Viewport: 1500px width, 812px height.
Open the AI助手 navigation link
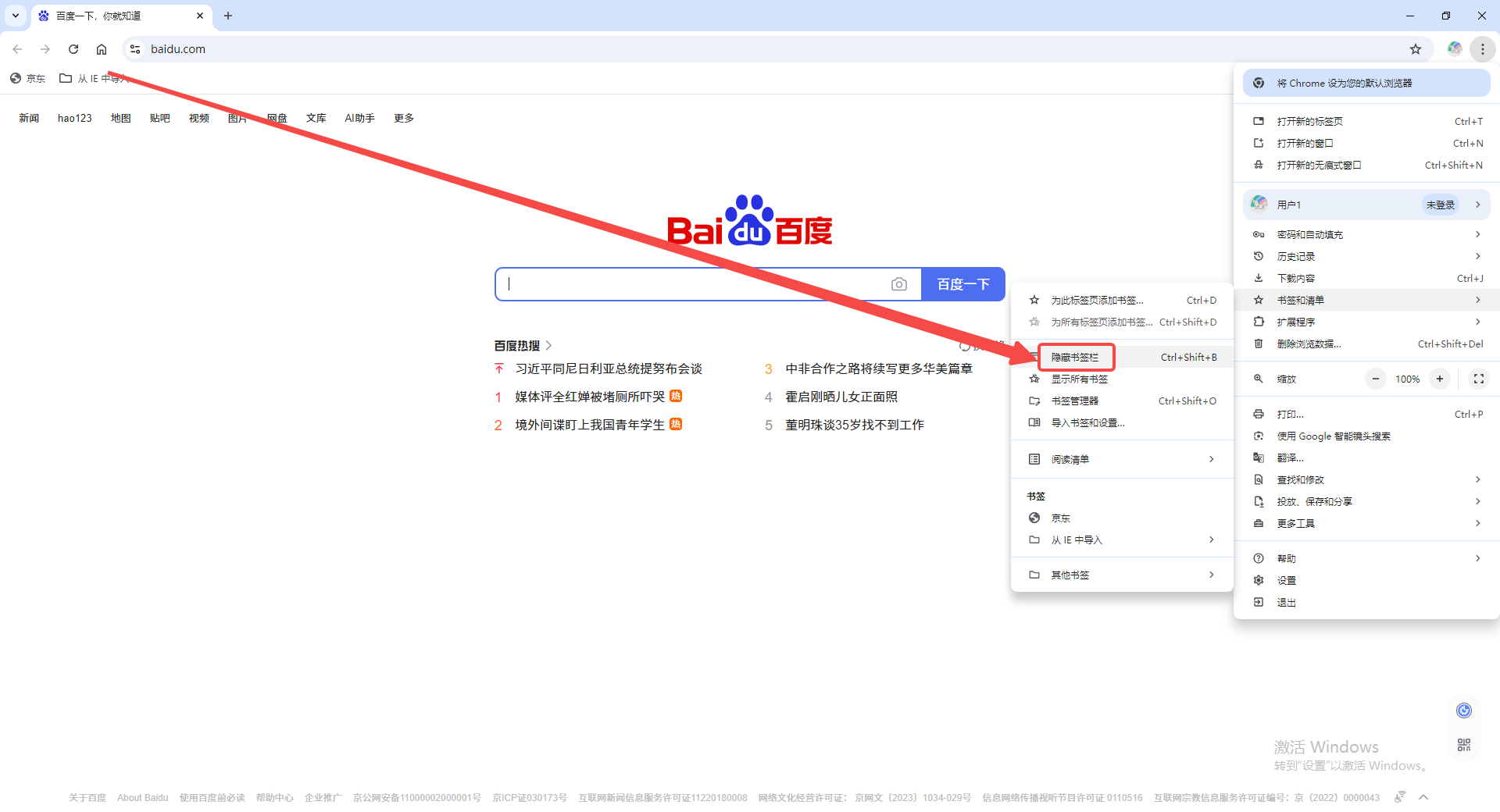tap(360, 118)
